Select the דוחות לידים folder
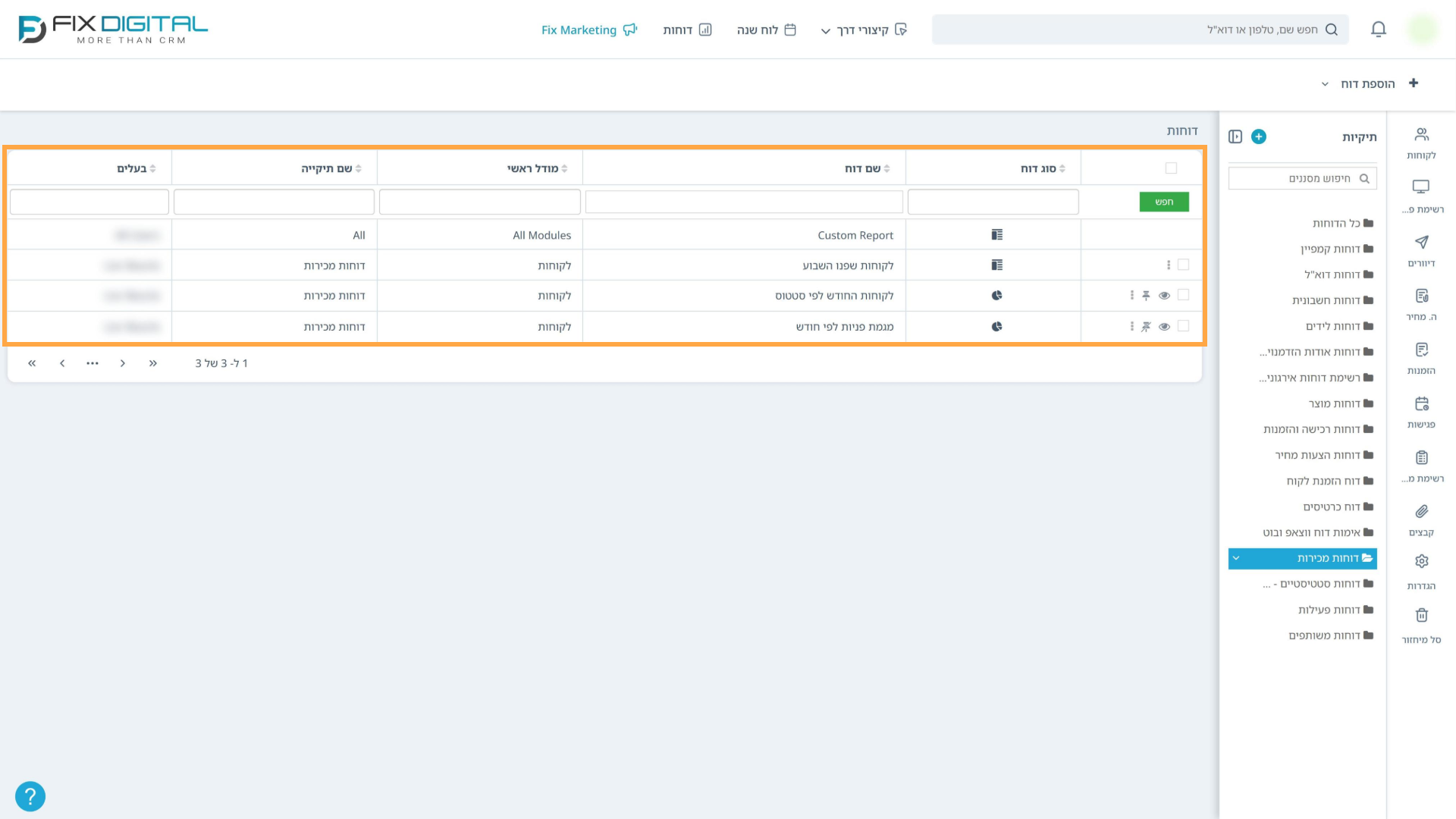The width and height of the screenshot is (1456, 819). click(x=1339, y=326)
